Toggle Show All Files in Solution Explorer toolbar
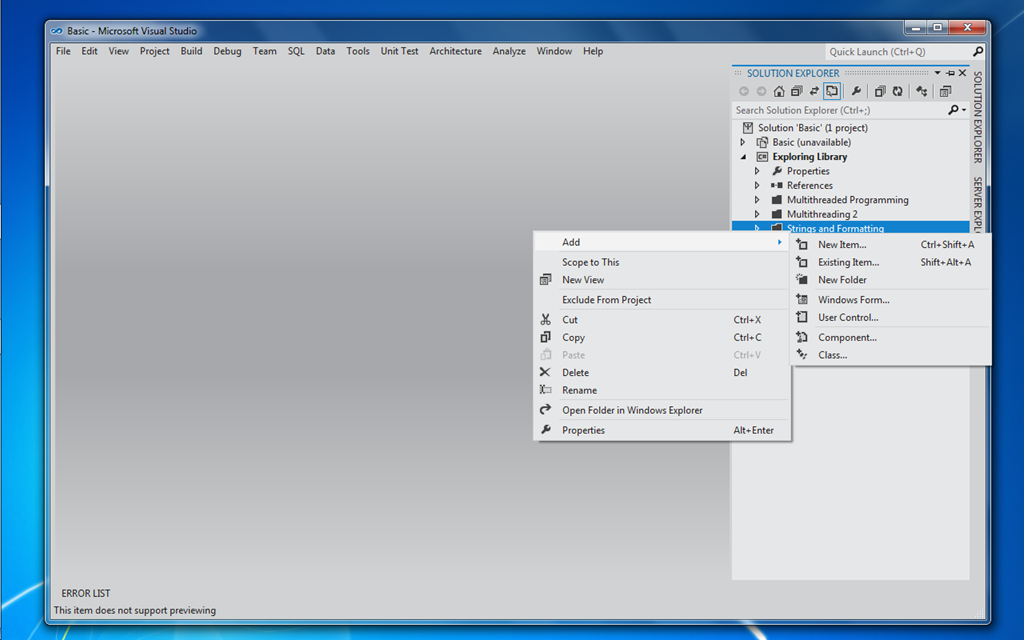This screenshot has height=640, width=1024. (880, 91)
